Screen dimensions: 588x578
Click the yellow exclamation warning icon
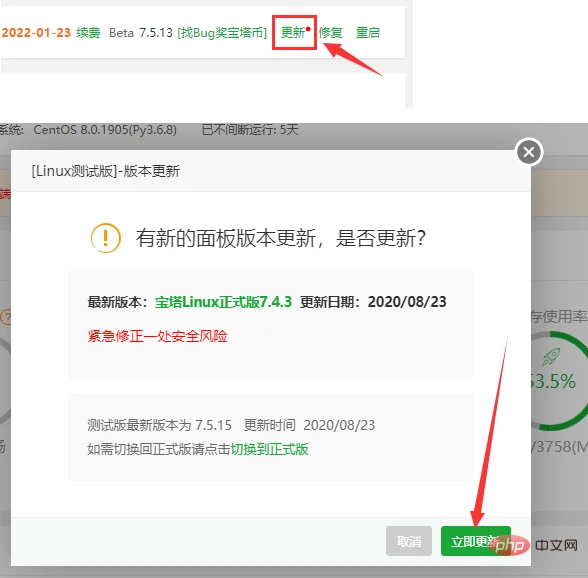pos(106,238)
